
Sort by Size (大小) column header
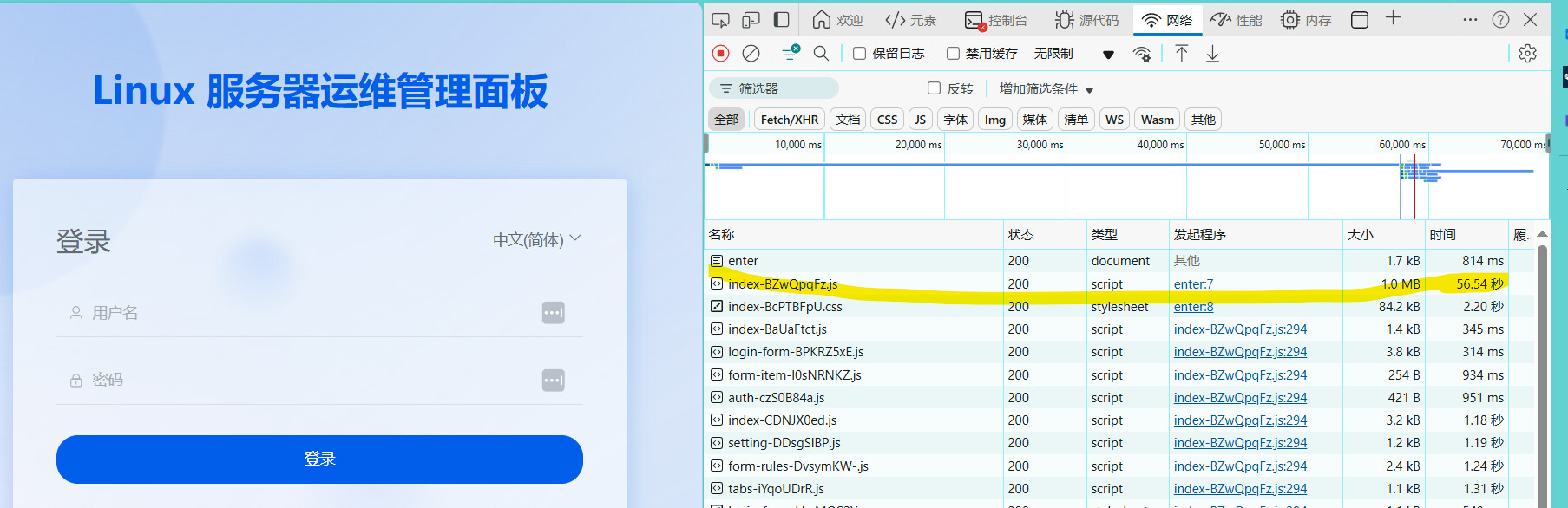coord(1384,235)
